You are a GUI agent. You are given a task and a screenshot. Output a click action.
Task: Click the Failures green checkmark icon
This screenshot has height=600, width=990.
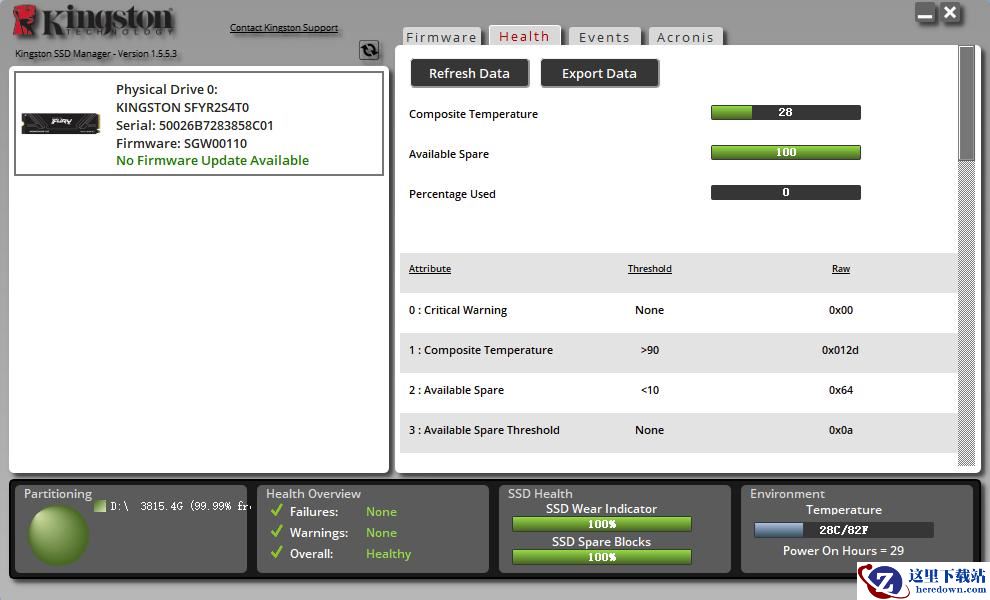277,510
